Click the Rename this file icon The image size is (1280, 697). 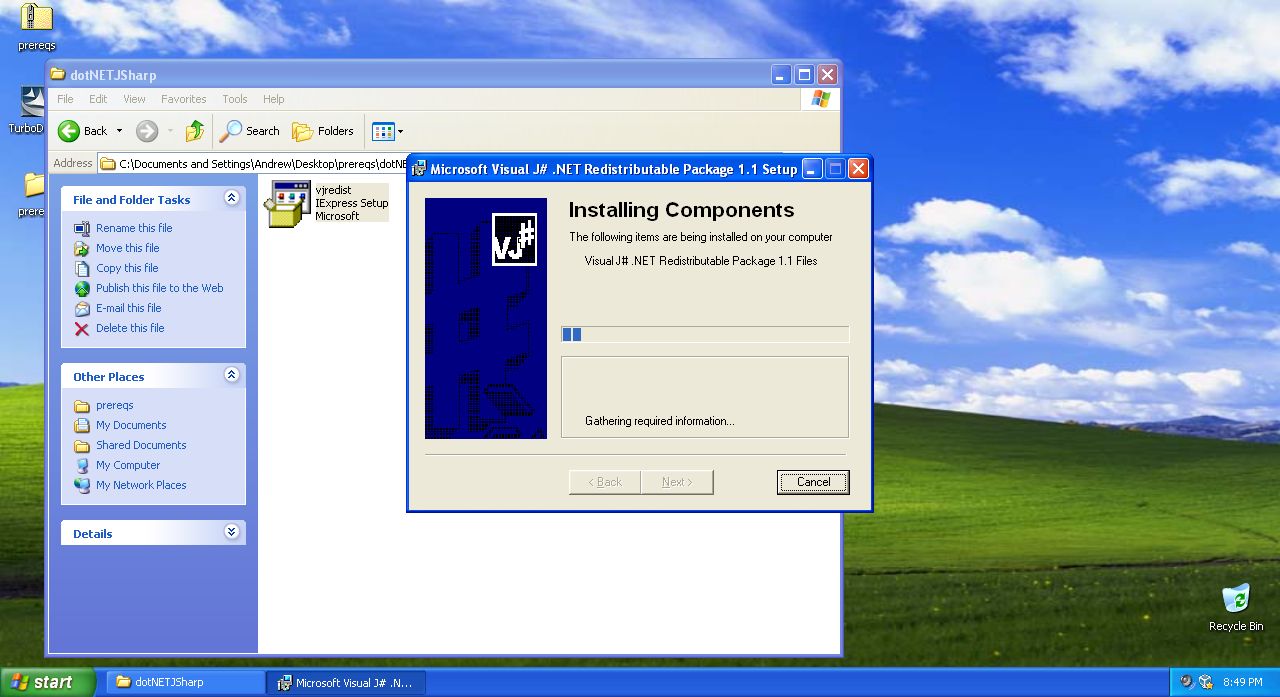(82, 228)
